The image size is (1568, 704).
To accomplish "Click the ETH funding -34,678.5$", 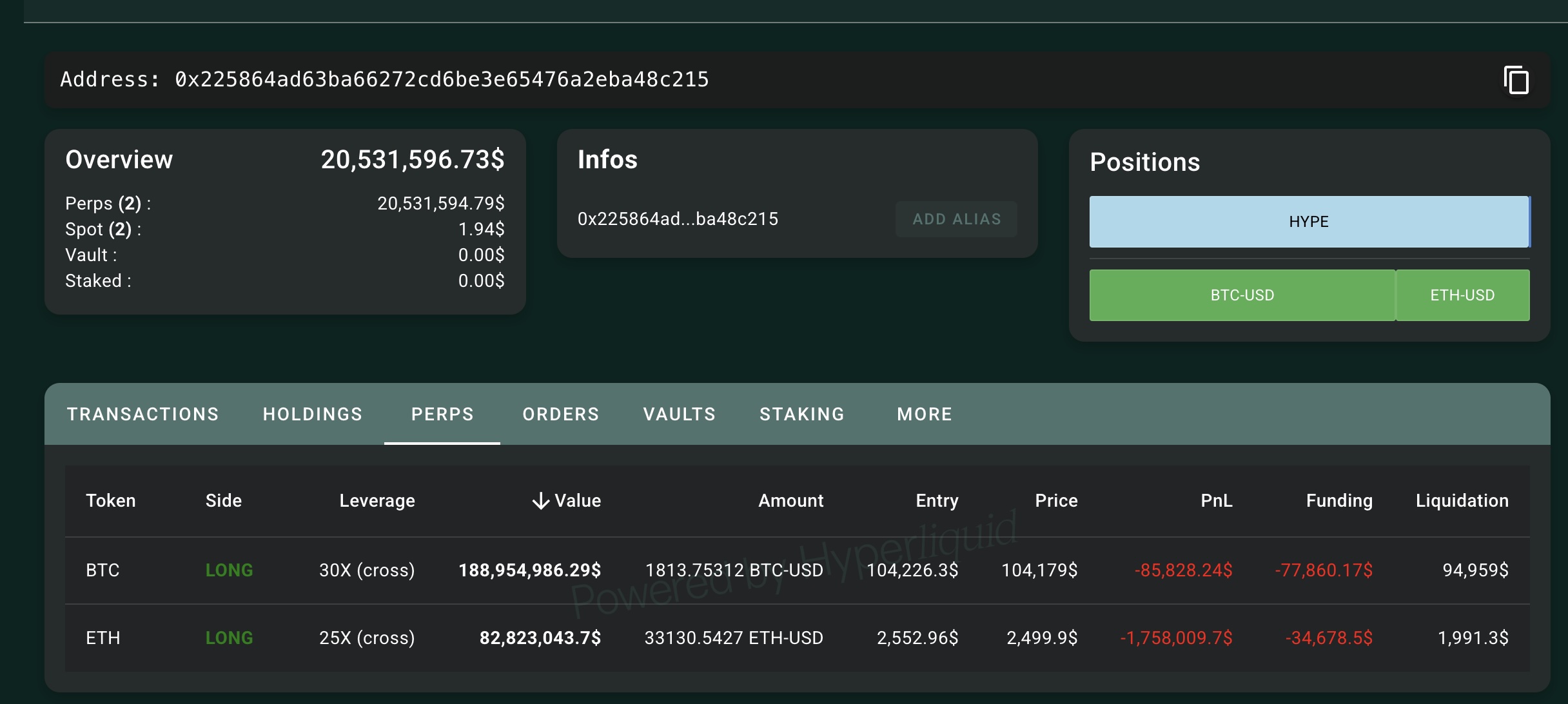I will point(1329,638).
